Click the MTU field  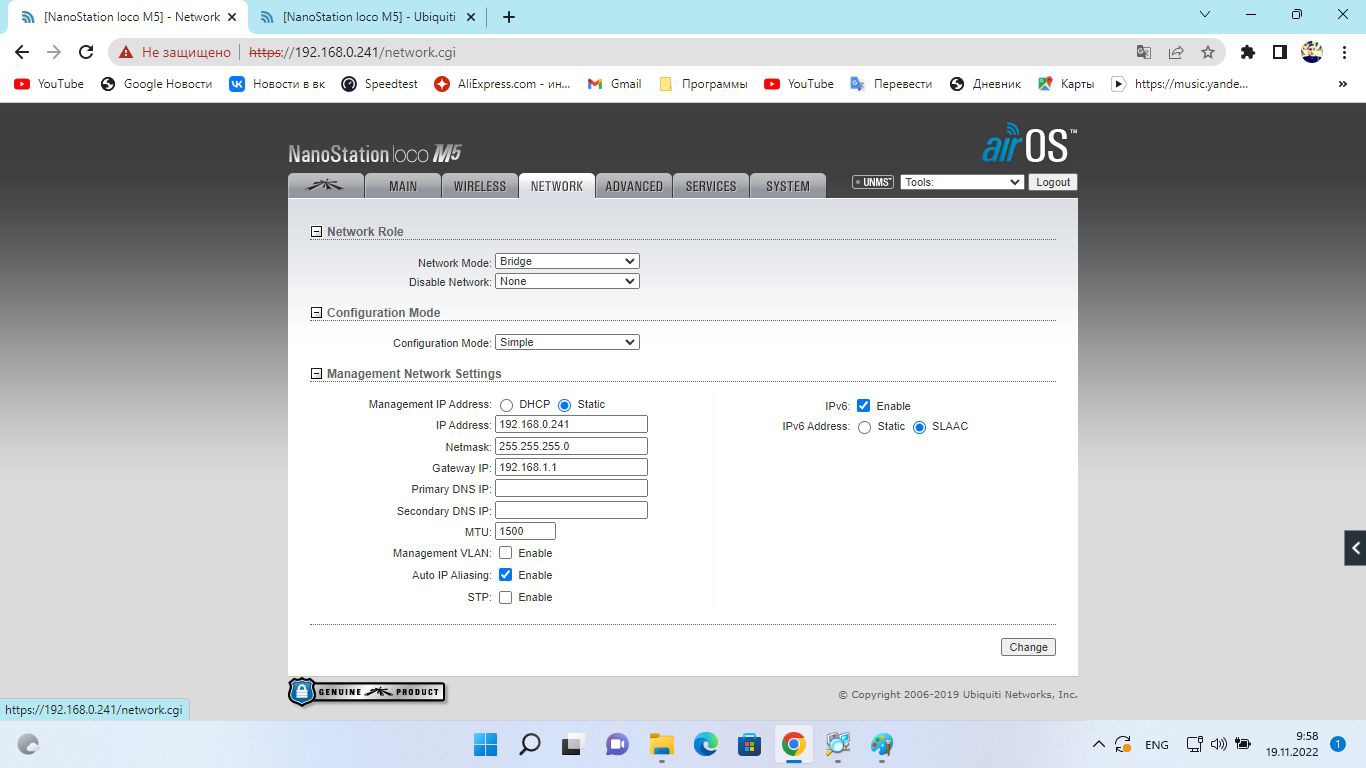coord(525,531)
